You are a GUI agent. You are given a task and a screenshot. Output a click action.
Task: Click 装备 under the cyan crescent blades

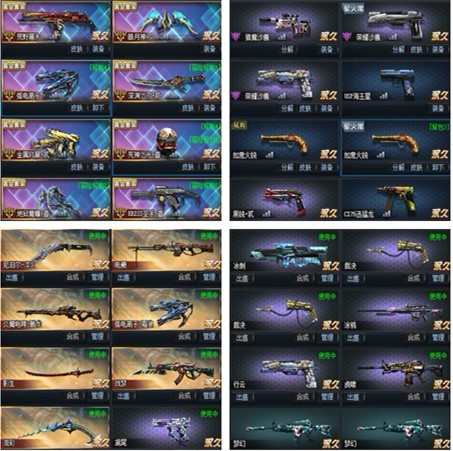(210, 49)
